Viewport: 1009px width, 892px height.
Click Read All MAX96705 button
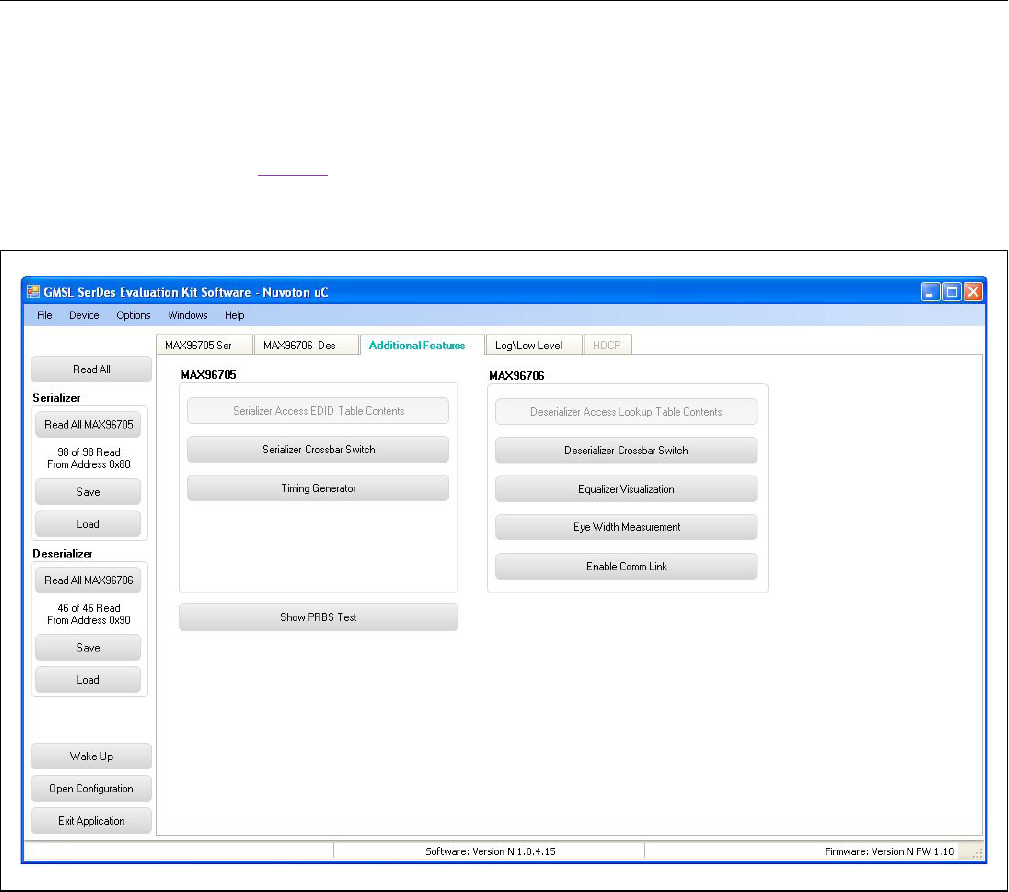[x=88, y=424]
